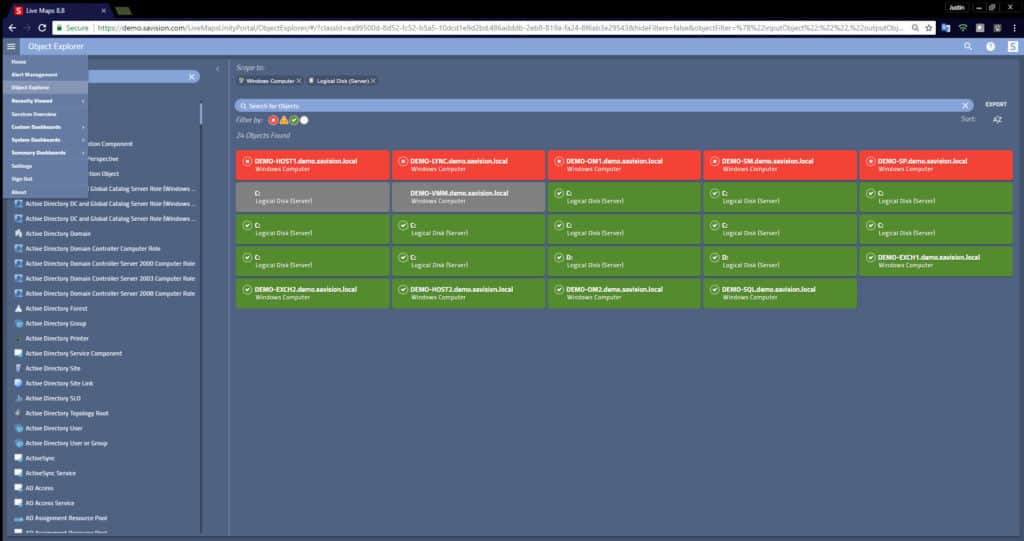This screenshot has height=541, width=1024.
Task: Open Home from navigation menu
Action: click(19, 62)
